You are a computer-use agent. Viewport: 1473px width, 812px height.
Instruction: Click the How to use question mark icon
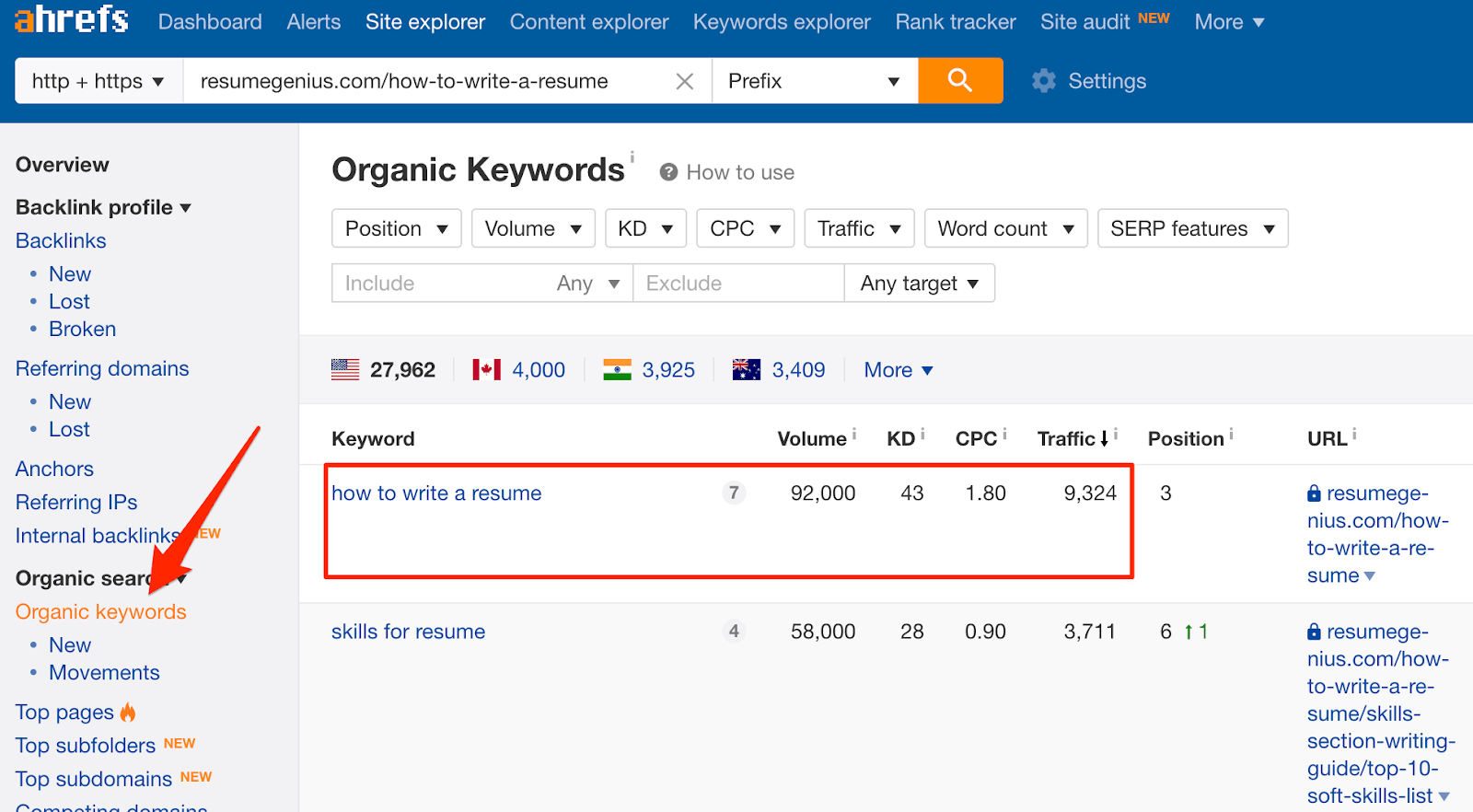coord(669,172)
